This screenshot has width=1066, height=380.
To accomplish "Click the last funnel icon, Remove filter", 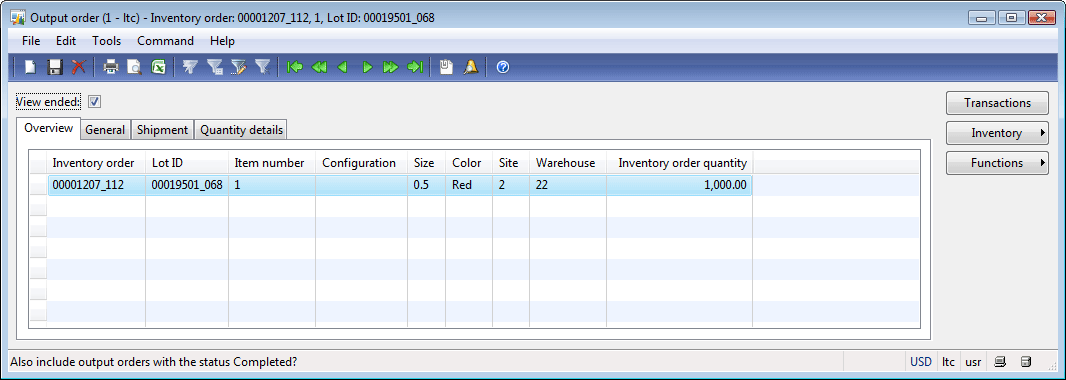I will coord(262,67).
